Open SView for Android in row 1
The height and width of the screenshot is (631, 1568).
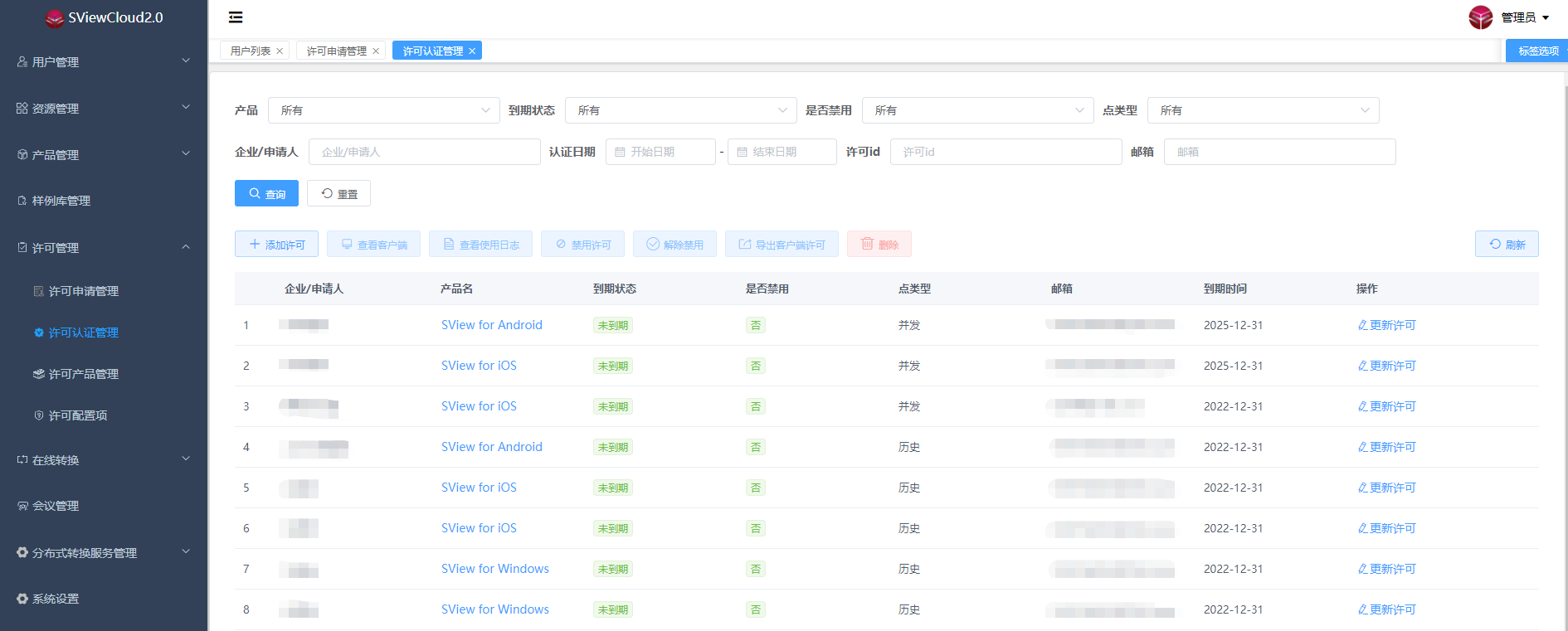(492, 325)
